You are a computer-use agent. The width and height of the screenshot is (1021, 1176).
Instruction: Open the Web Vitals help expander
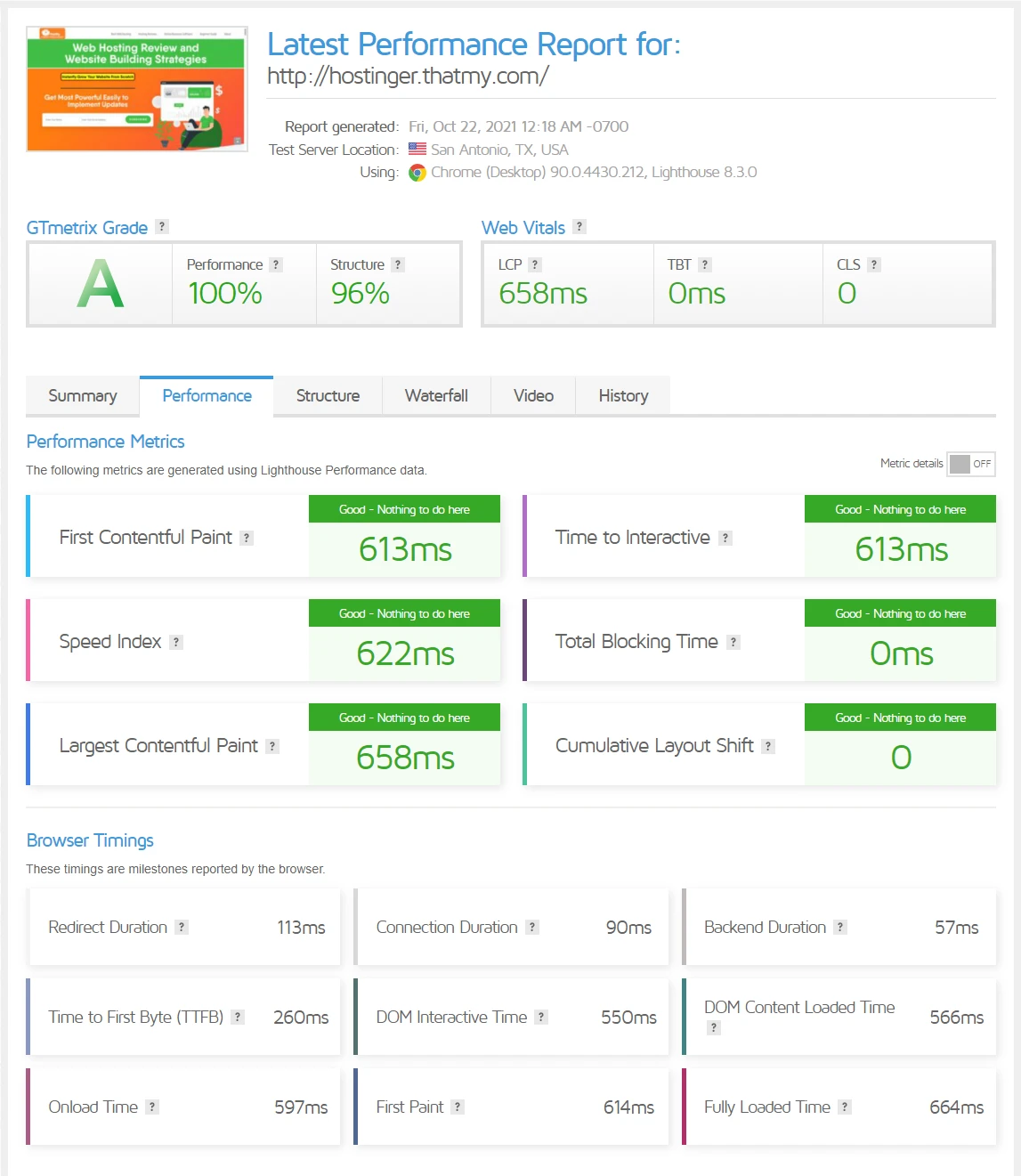click(579, 226)
